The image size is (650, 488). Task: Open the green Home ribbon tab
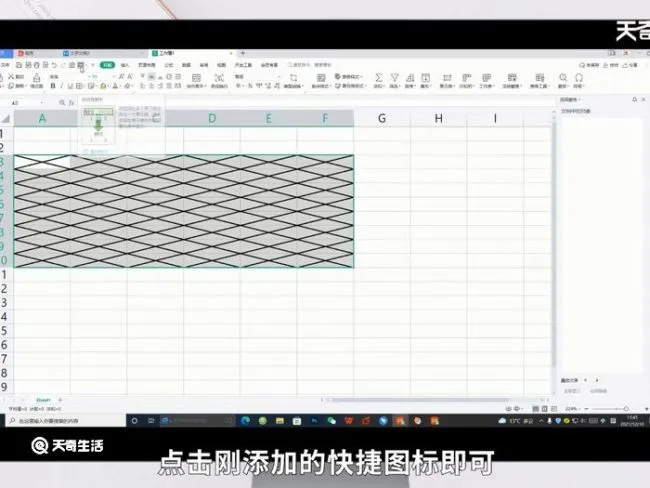(x=107, y=65)
